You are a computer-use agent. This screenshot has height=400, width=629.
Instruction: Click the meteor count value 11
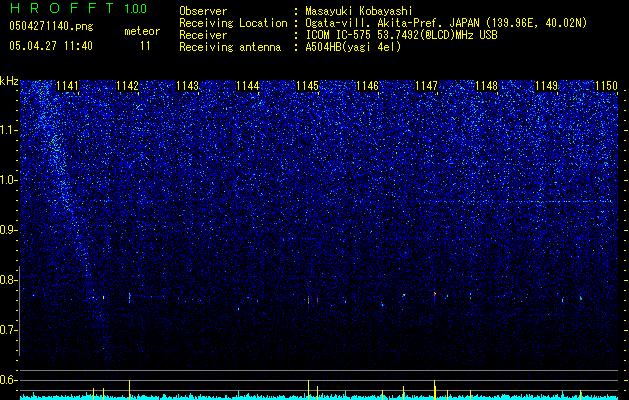(145, 46)
